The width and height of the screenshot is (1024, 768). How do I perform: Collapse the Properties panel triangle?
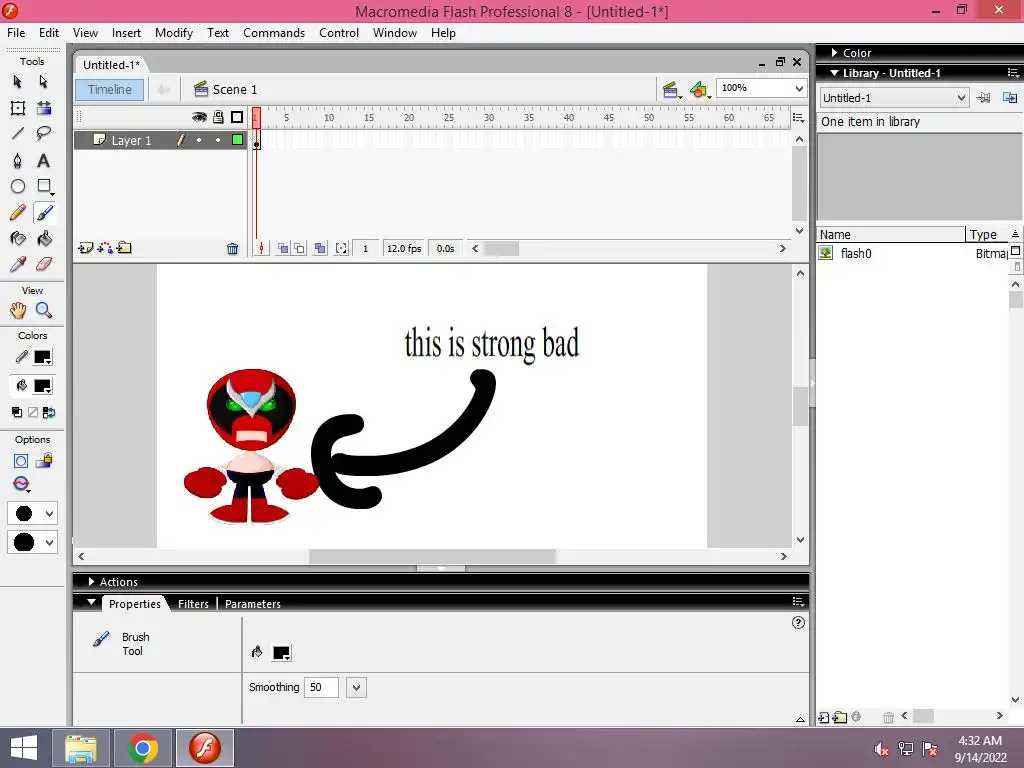pos(91,602)
